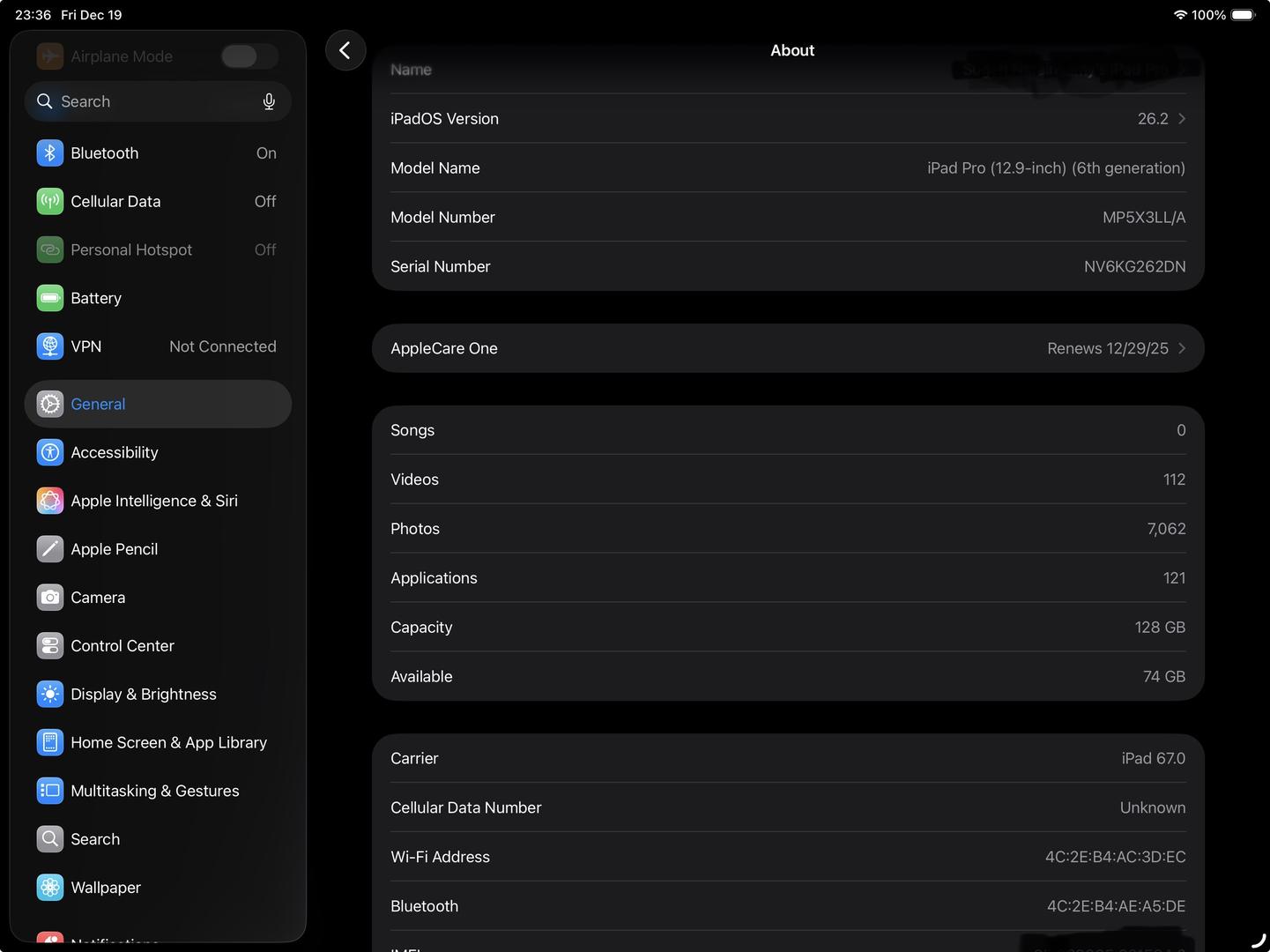This screenshot has height=952, width=1270.
Task: Tap the Model Number value MP5X3LL/A
Action: click(x=1143, y=218)
